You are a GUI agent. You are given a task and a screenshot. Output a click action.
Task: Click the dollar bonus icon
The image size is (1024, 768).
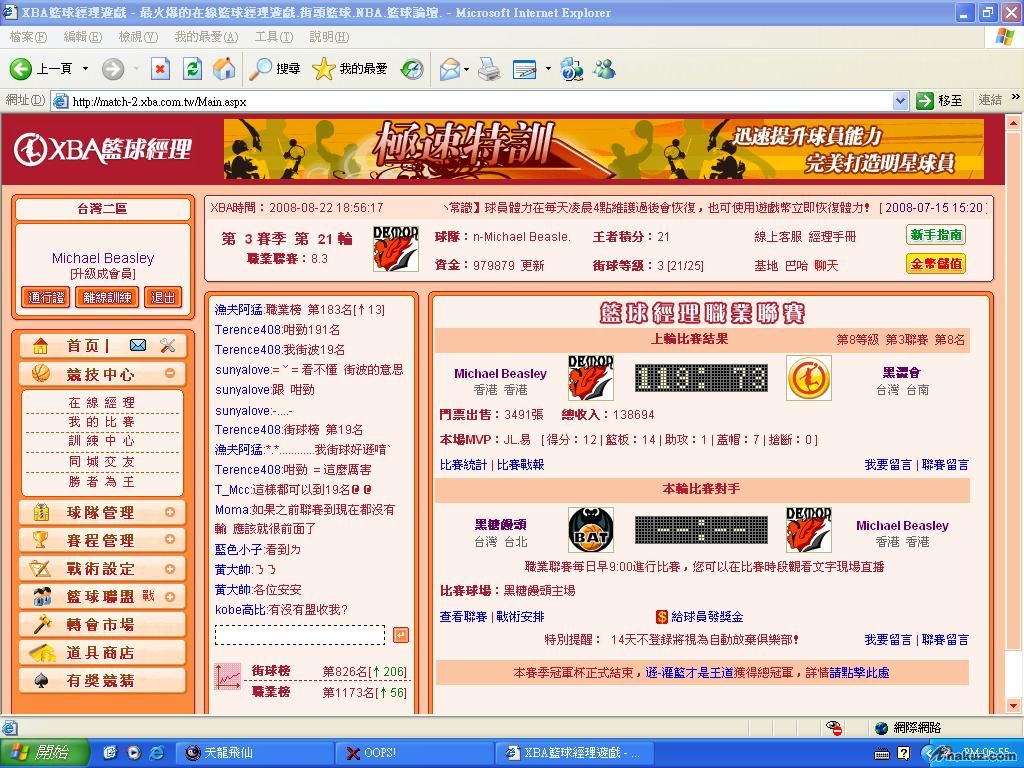661,617
